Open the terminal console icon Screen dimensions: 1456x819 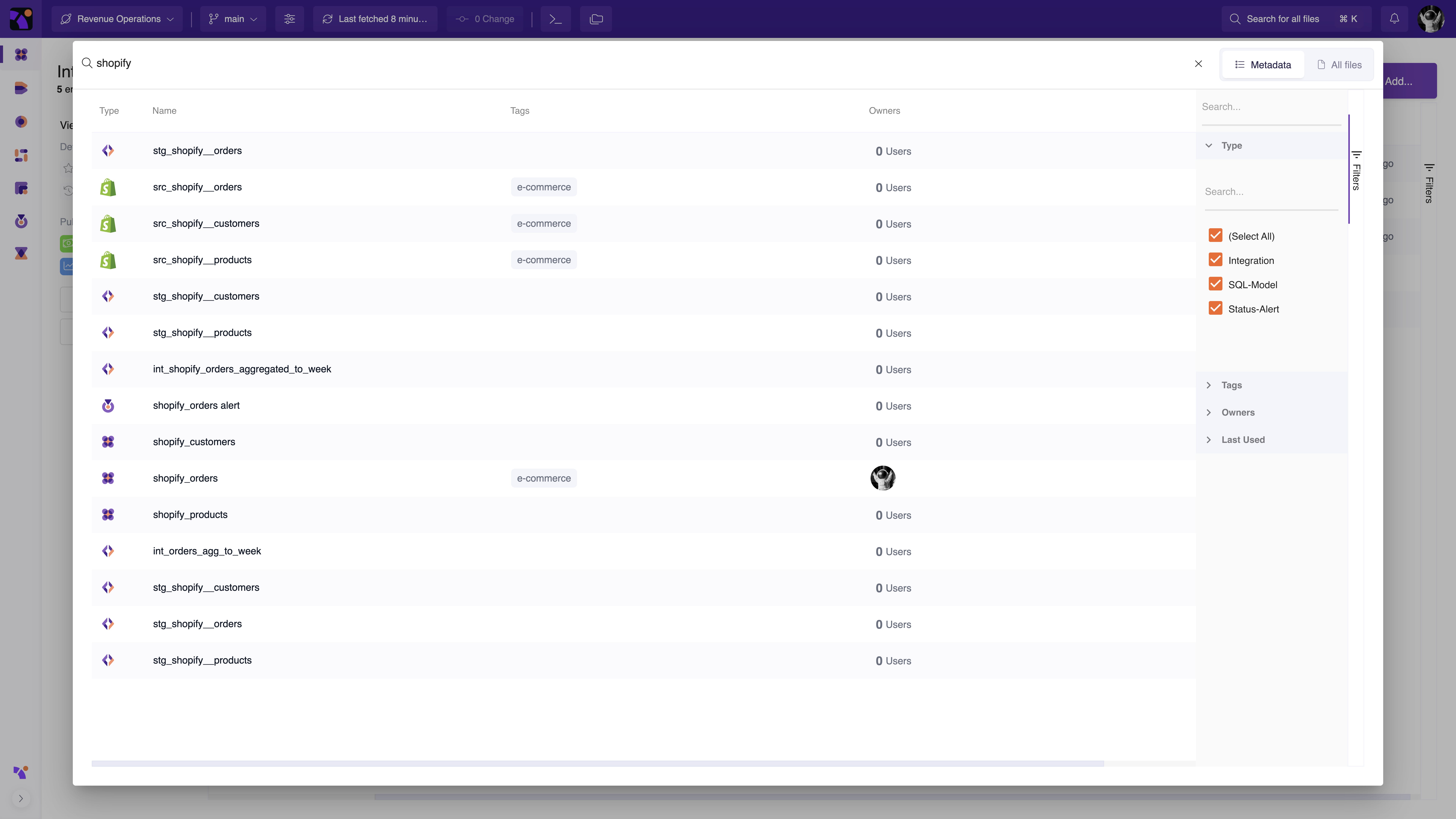coord(555,19)
